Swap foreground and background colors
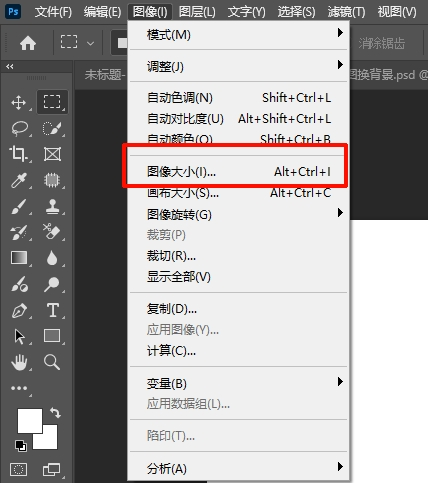Viewport: 428px width, 483px height. [55, 413]
